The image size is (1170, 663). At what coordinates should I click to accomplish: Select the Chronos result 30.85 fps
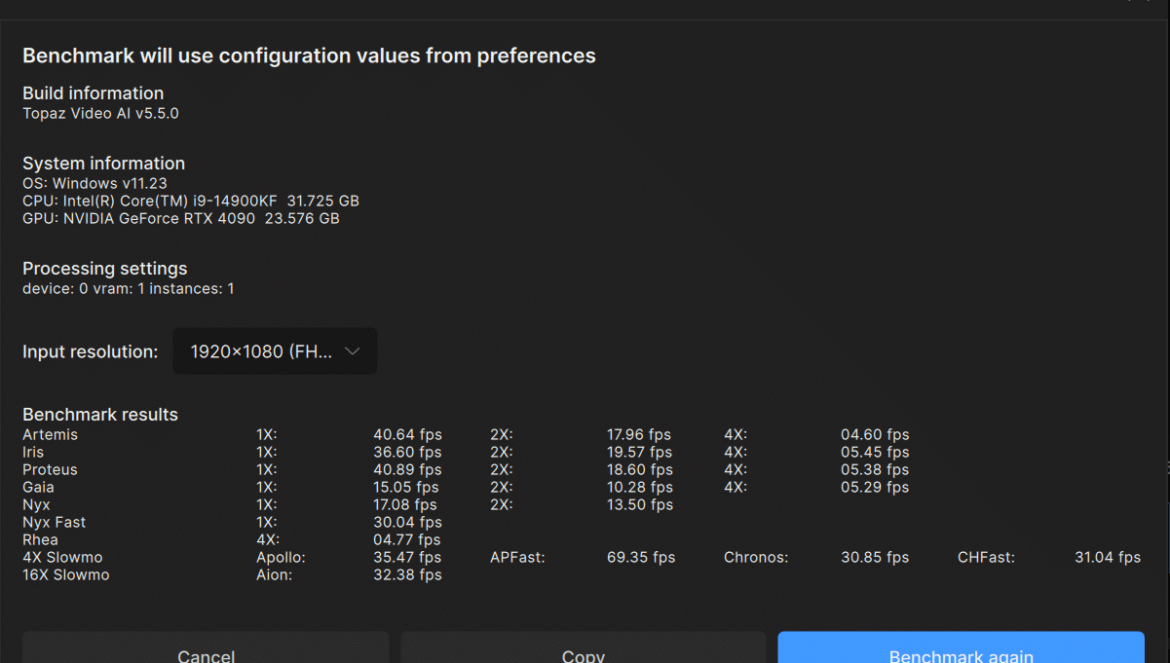pyautogui.click(x=875, y=558)
